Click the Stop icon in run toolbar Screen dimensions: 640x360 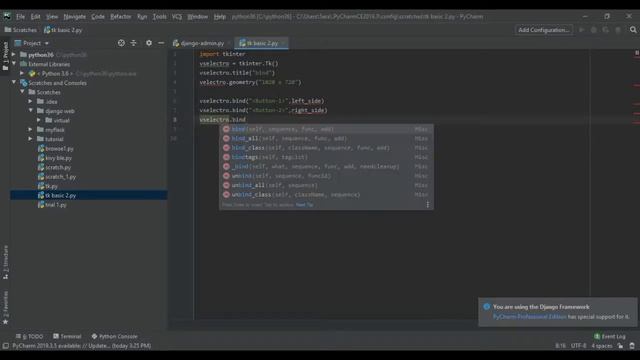pos(618,30)
